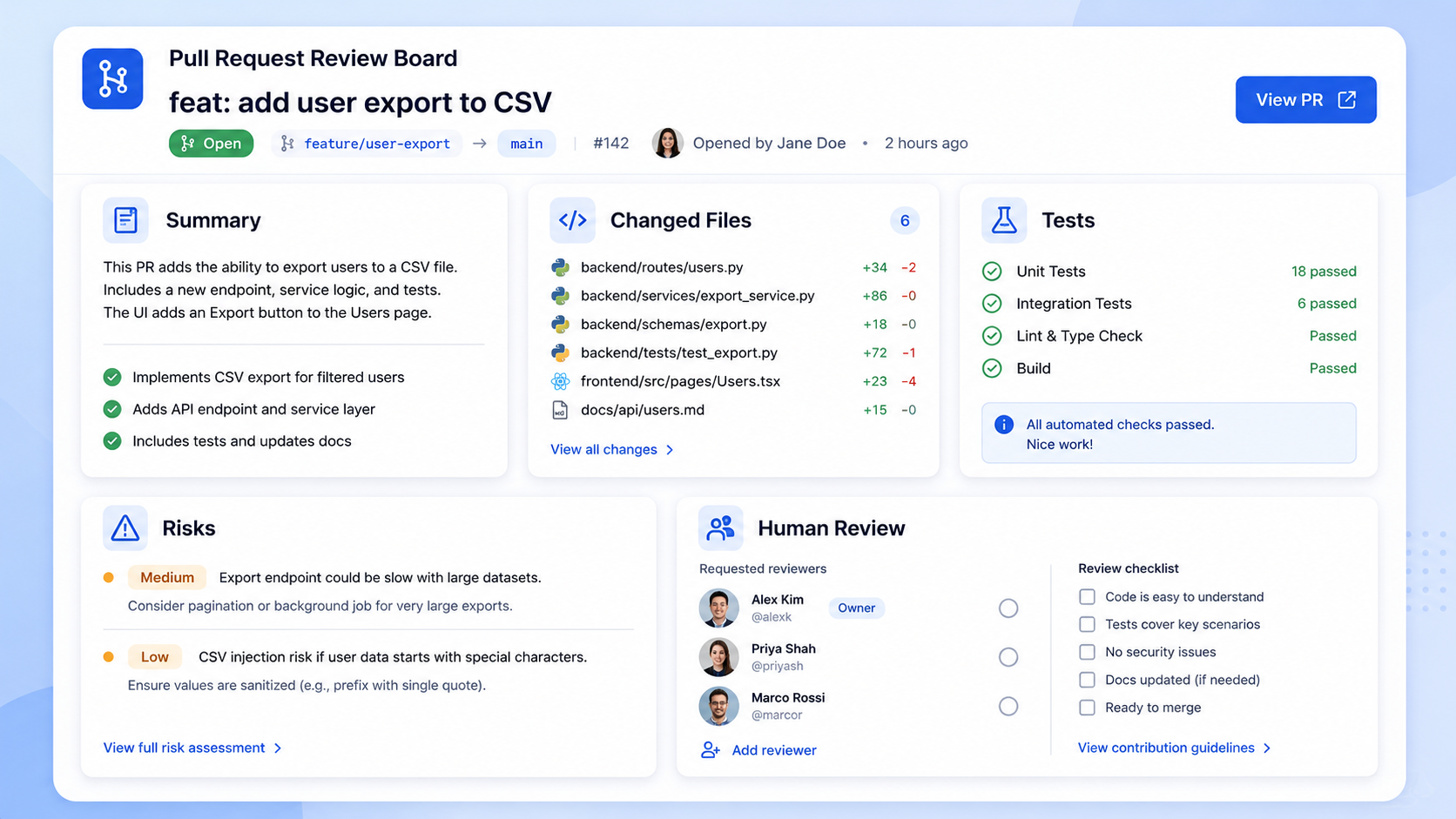Open file frontend/src/pages/Users.tsx
Screen dimensions: 1456x819
pos(680,381)
